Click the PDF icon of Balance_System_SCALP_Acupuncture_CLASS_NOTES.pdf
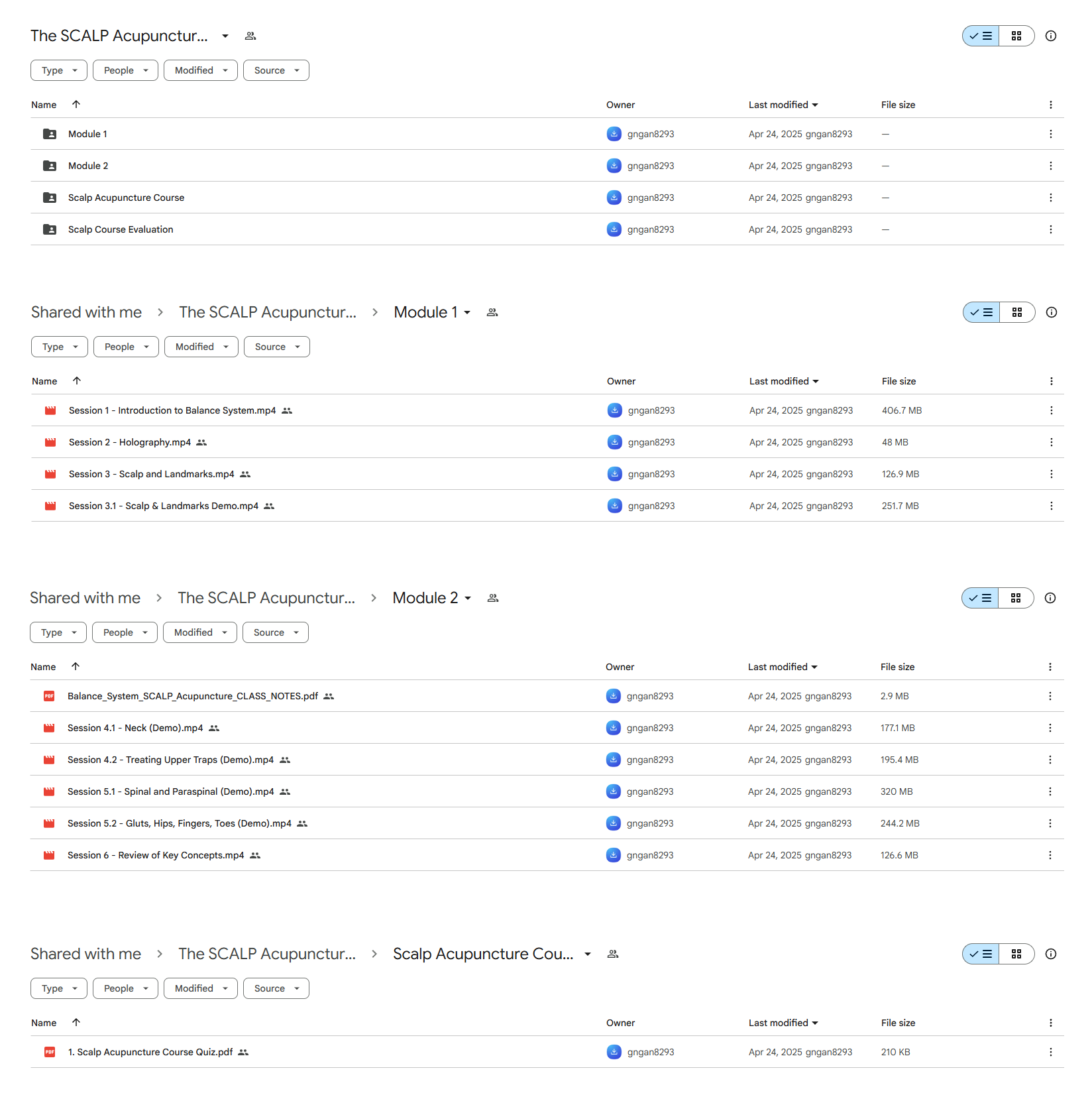 [49, 696]
